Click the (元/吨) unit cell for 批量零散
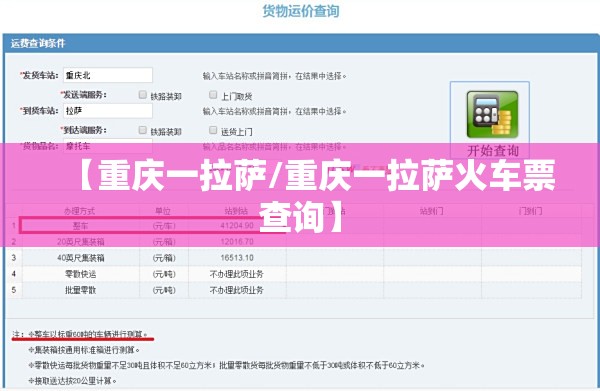 [164, 290]
